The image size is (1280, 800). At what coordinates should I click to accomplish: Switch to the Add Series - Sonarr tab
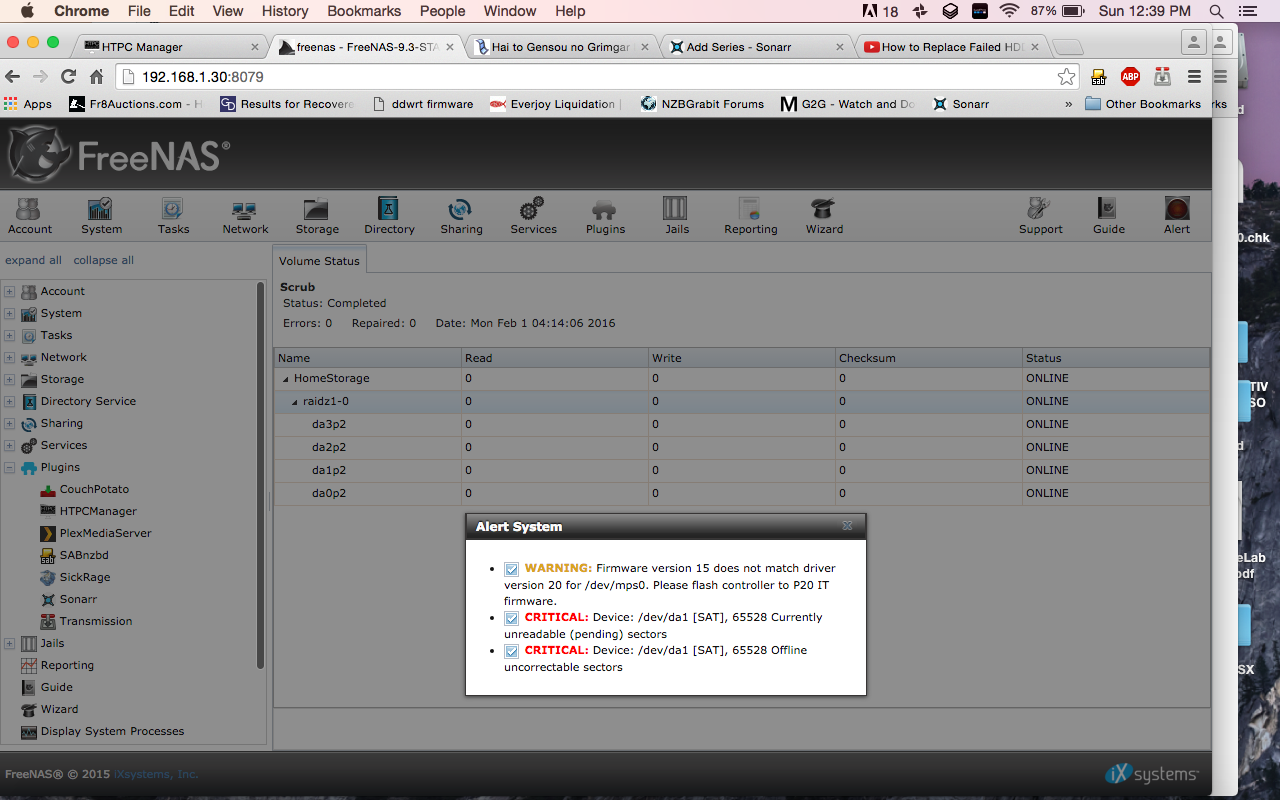758,47
